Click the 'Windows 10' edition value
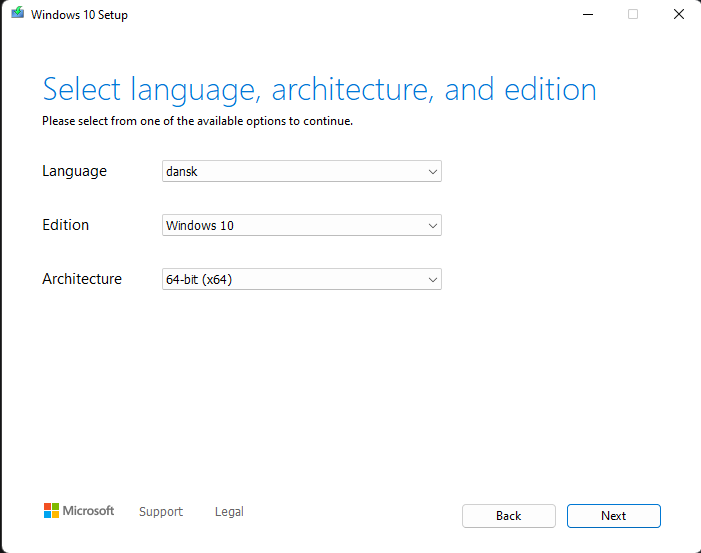 tap(200, 226)
